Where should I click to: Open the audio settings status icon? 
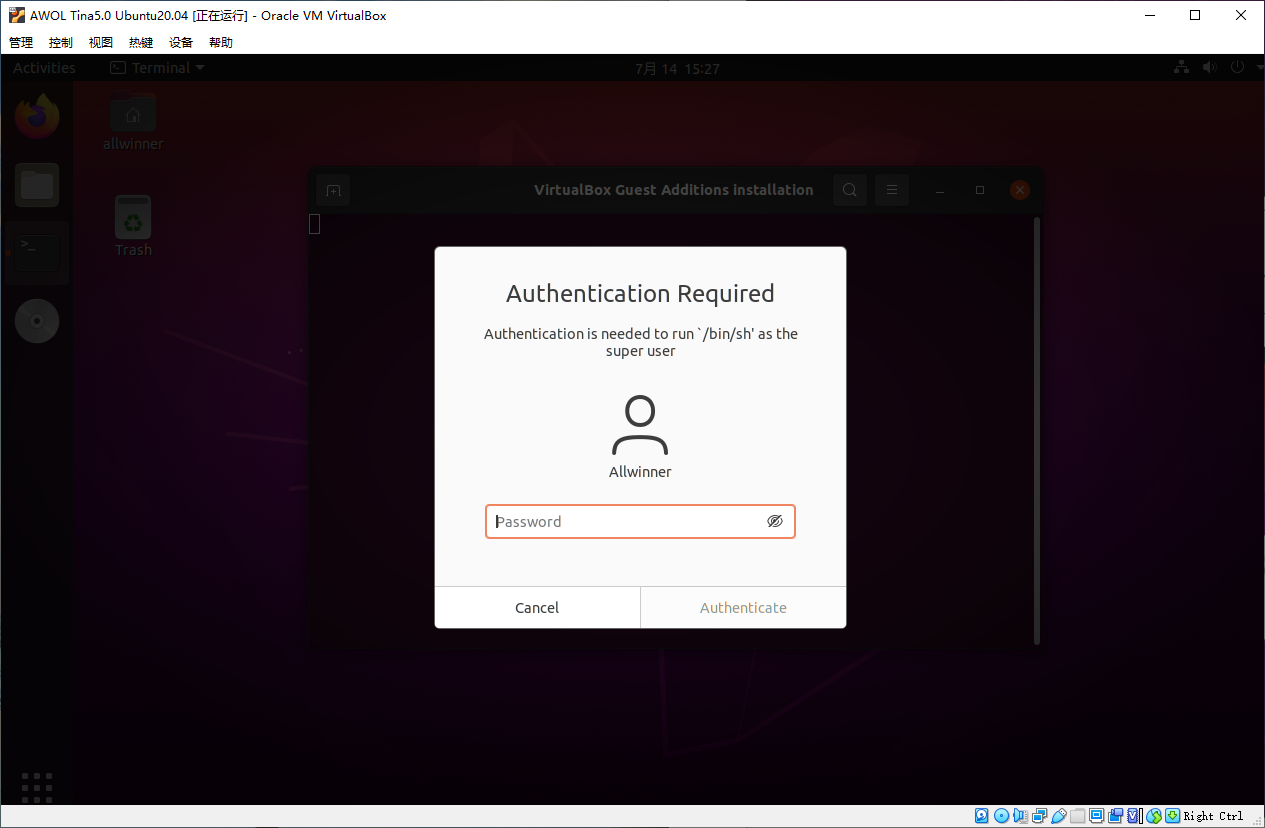tap(1021, 816)
